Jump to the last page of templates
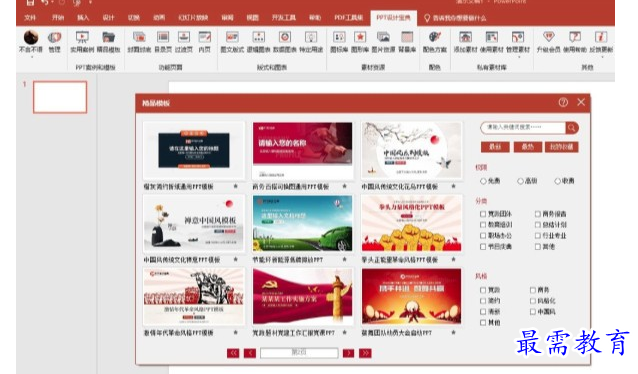The height and width of the screenshot is (374, 638). tap(365, 353)
